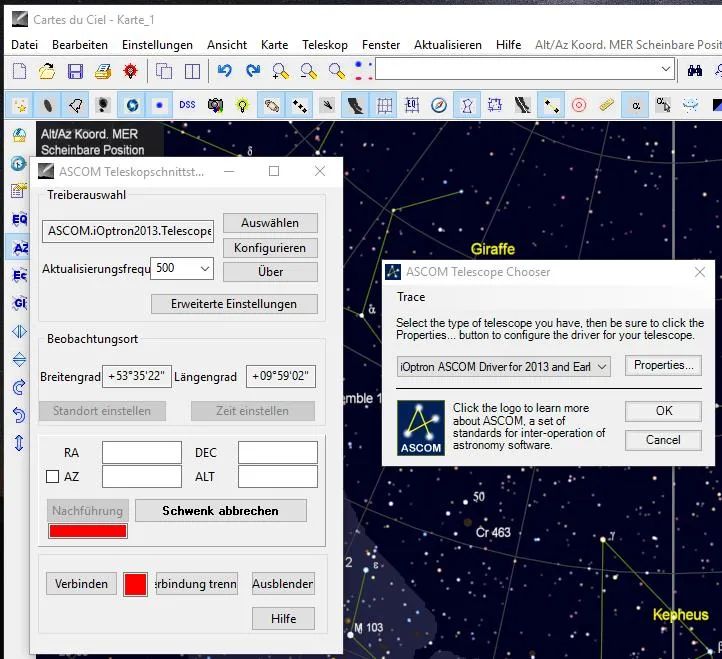The height and width of the screenshot is (659, 722).
Task: Select the EQ equatorial coordinates icon
Action: click(19, 219)
